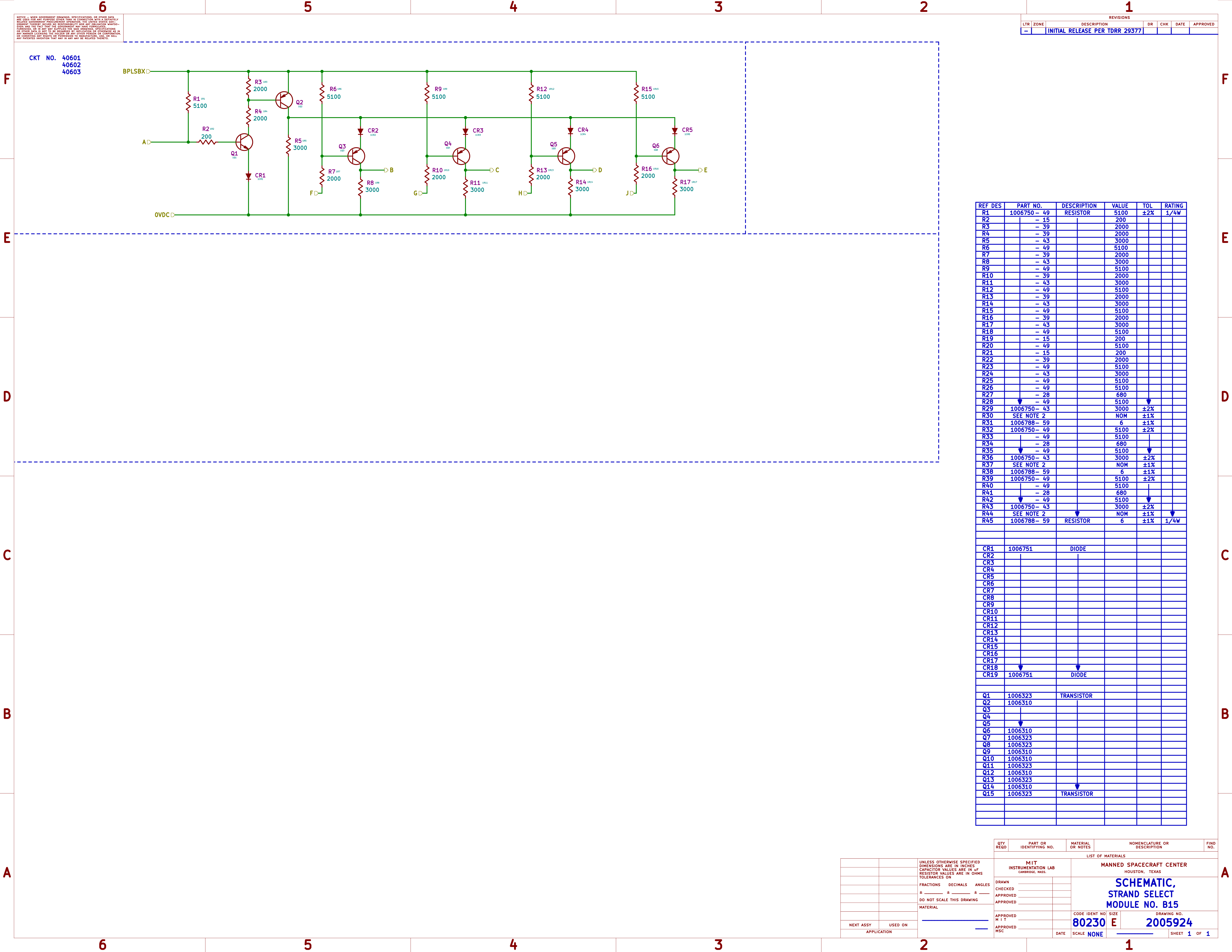
Task: Select diode CR1 symbol
Action: click(x=248, y=177)
